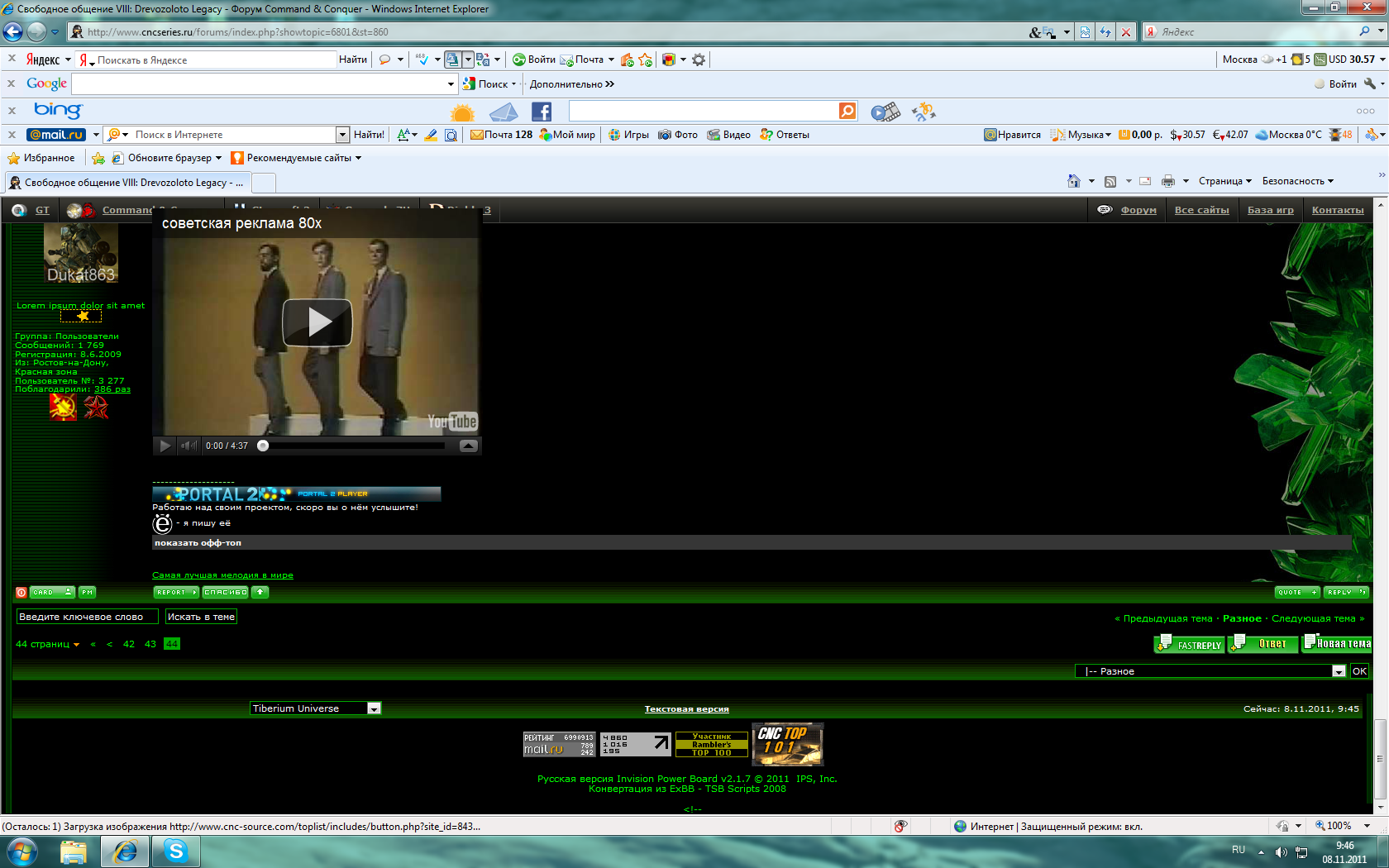Open Мой мир on Mail.ru toolbar

(x=567, y=135)
